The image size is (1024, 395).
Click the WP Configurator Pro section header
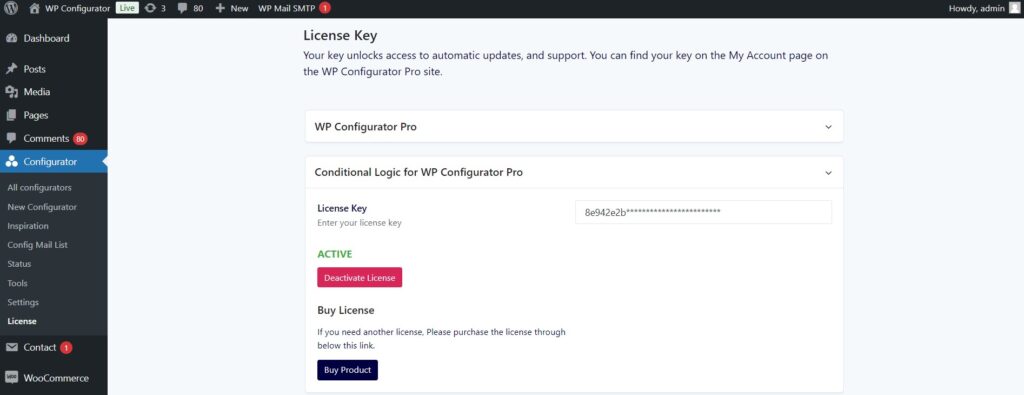click(x=574, y=127)
